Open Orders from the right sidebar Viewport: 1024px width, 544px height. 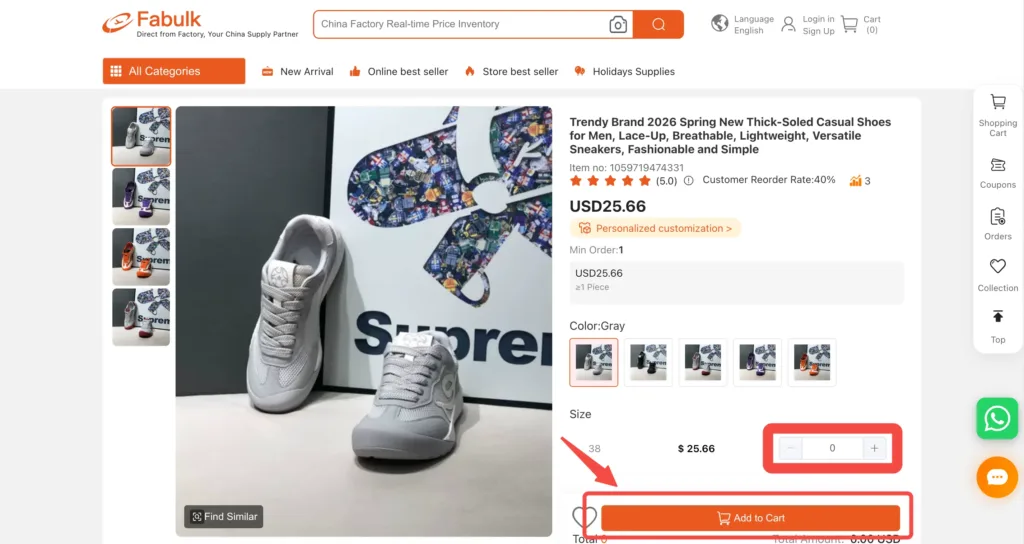click(x=997, y=224)
